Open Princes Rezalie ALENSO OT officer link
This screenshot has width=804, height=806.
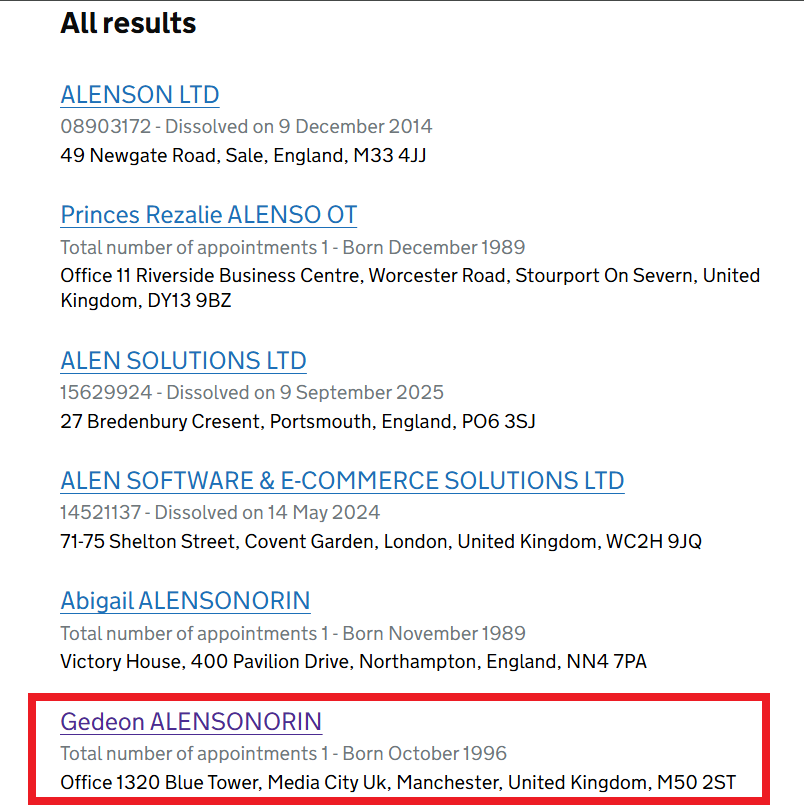point(209,215)
